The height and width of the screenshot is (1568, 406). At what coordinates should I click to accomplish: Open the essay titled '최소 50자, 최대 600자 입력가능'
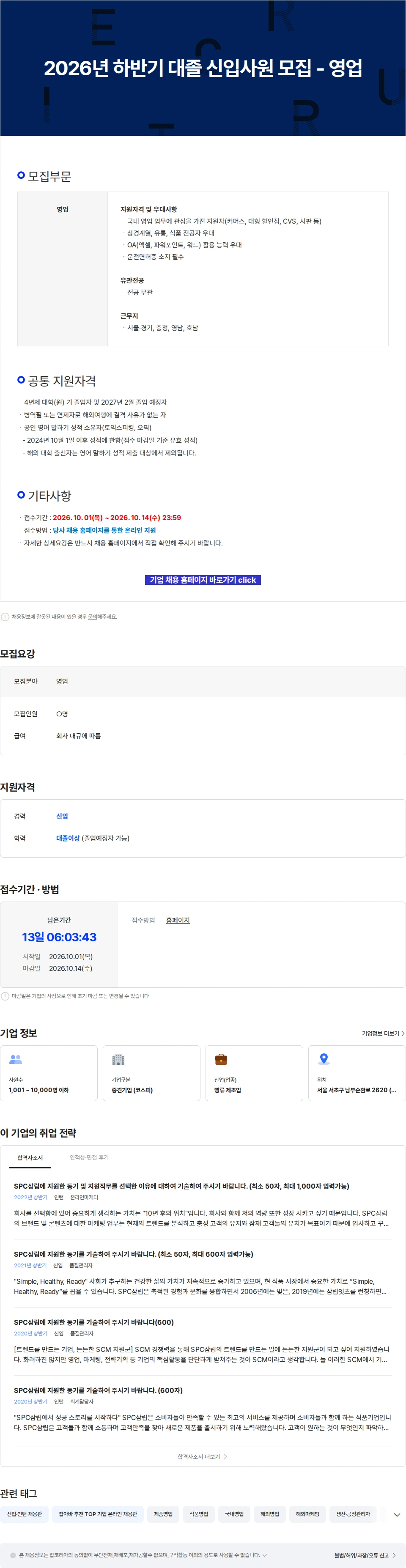click(133, 1255)
